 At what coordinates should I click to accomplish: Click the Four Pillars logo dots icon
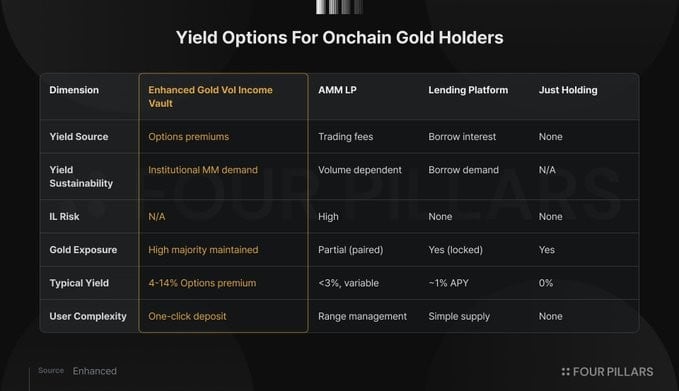pyautogui.click(x=565, y=372)
